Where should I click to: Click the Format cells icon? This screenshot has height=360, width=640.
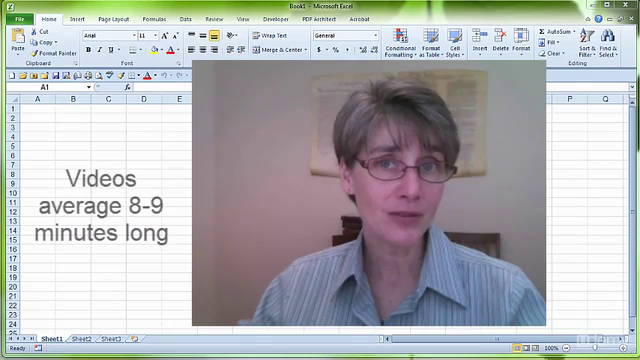(x=521, y=36)
